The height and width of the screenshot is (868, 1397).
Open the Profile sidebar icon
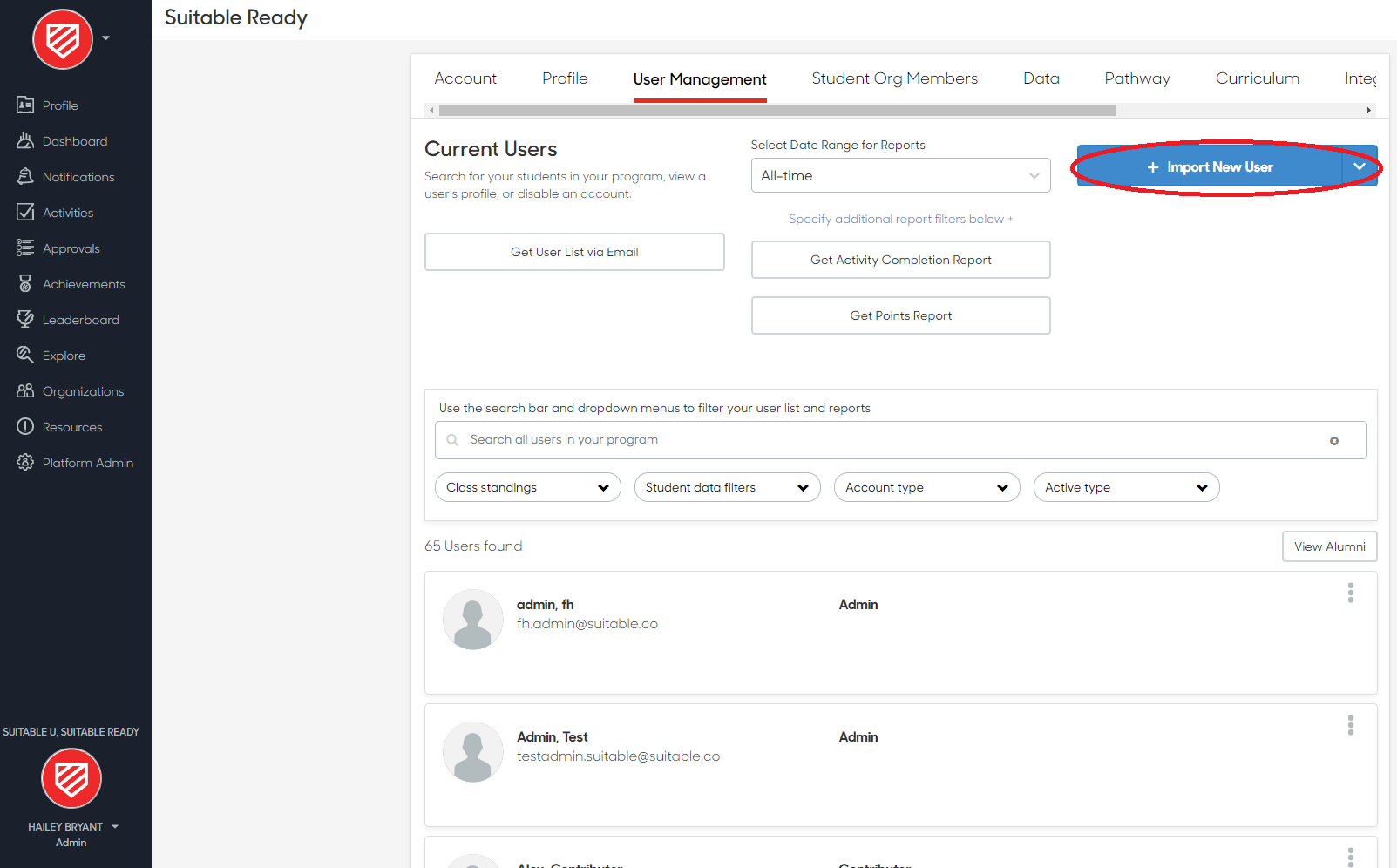coord(25,105)
